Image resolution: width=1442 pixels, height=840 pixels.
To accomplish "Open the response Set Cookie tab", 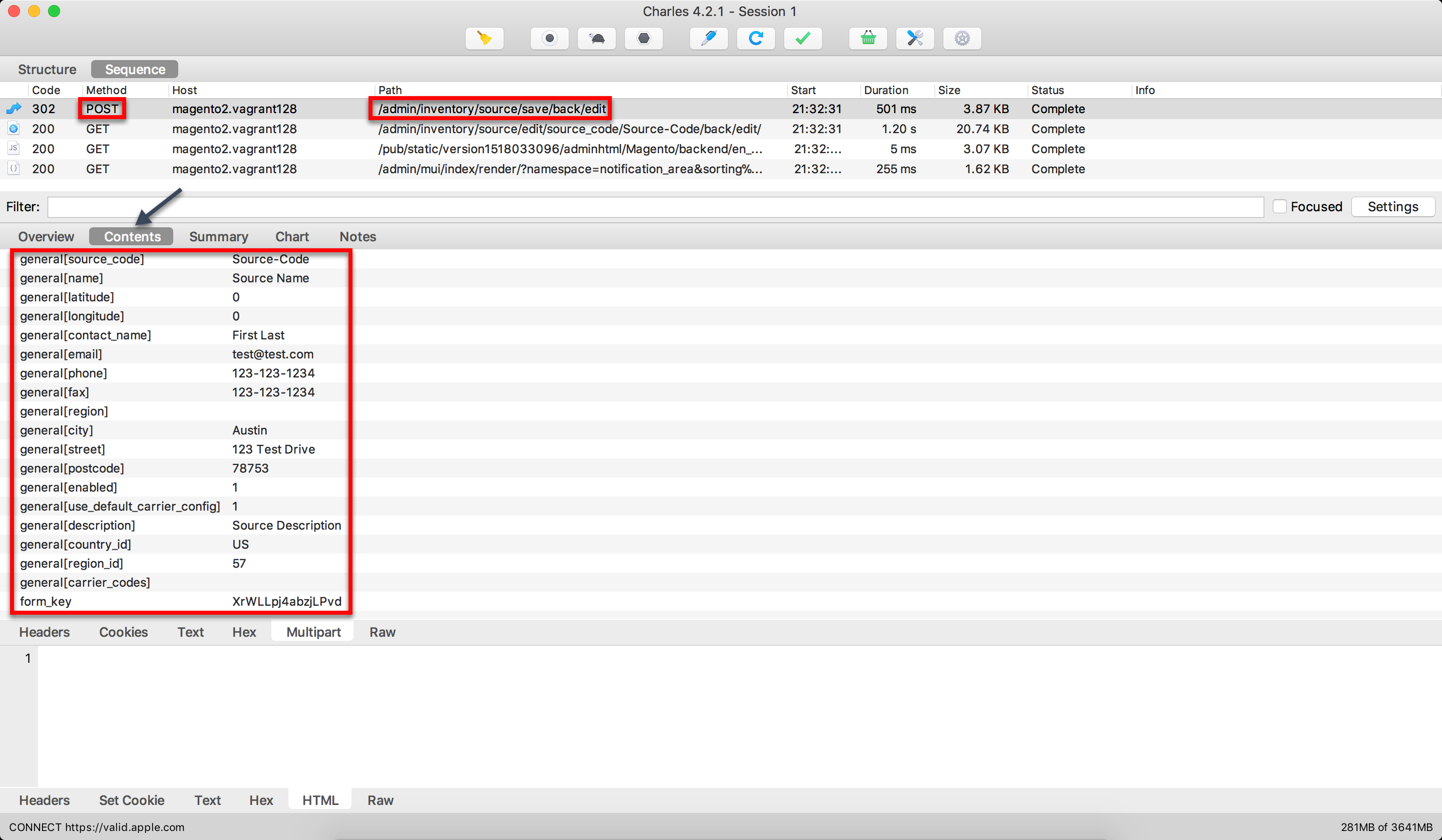I will pos(132,800).
